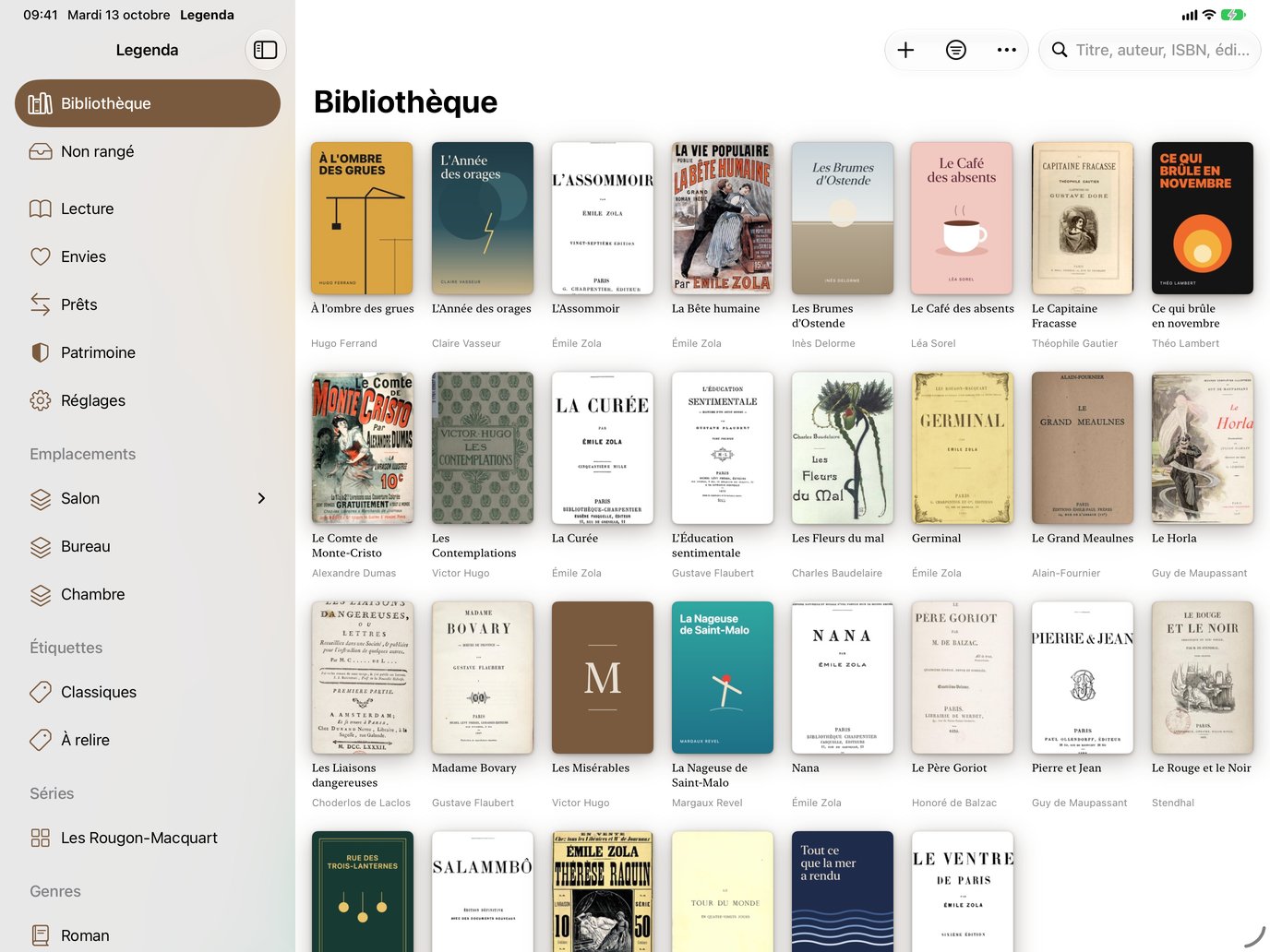Select the L'Assommoir book cover

[603, 218]
